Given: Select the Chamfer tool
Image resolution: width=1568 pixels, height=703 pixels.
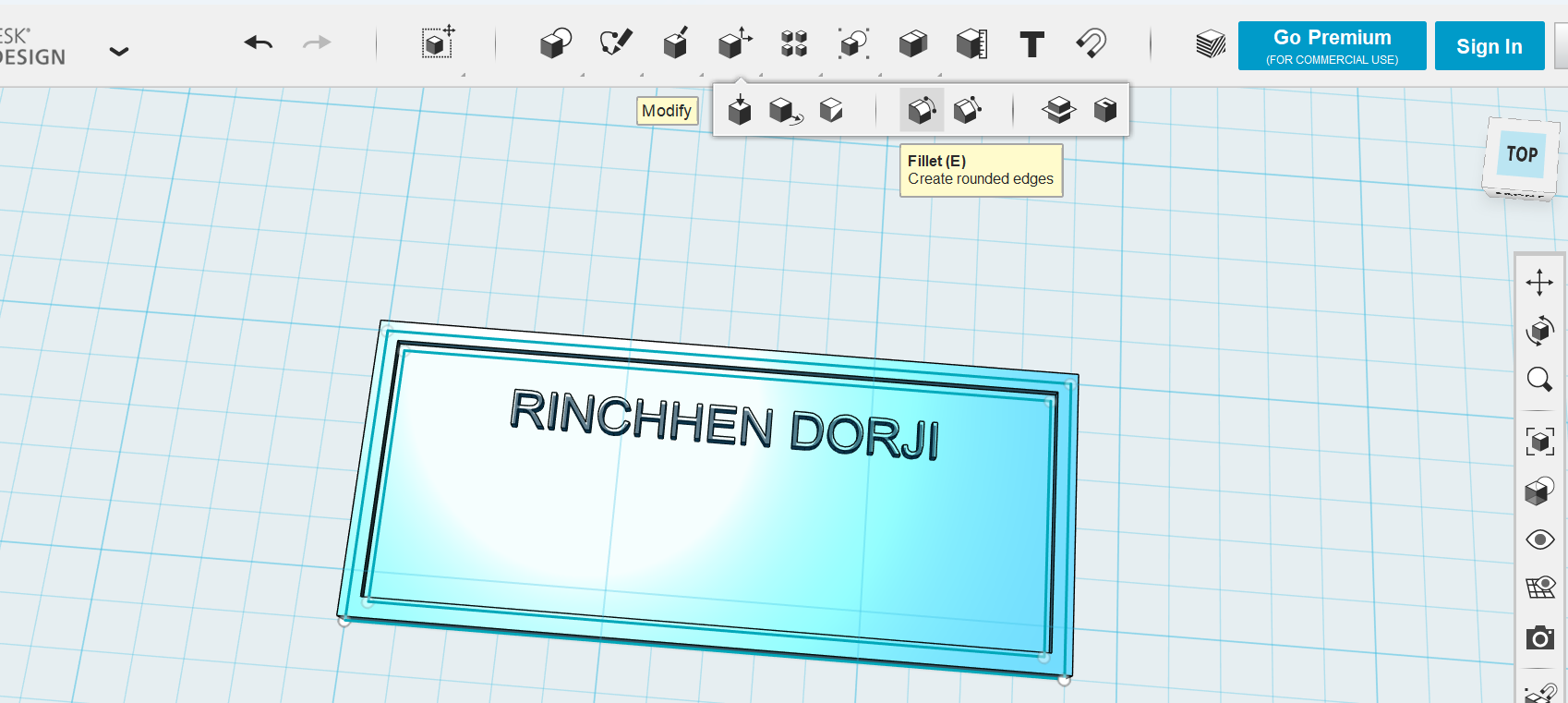Looking at the screenshot, I should pos(968,110).
